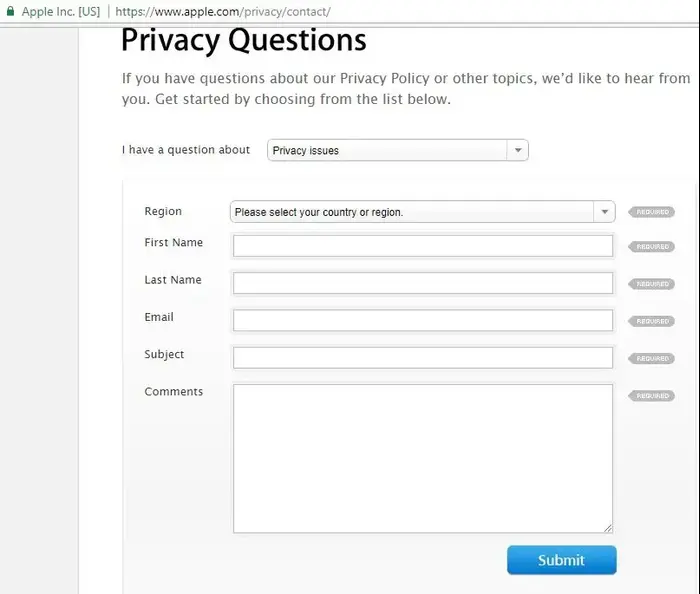Click the comments box resize grip
Screen dimensions: 700x594
click(608, 528)
